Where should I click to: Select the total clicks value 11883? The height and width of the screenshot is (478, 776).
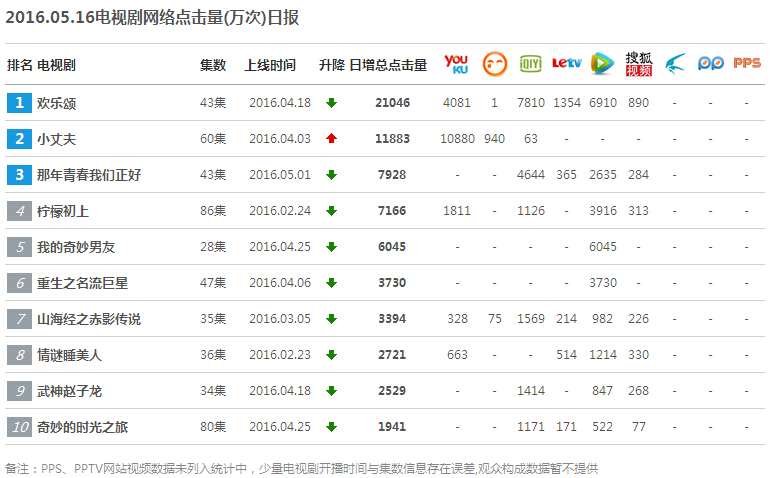coord(392,139)
